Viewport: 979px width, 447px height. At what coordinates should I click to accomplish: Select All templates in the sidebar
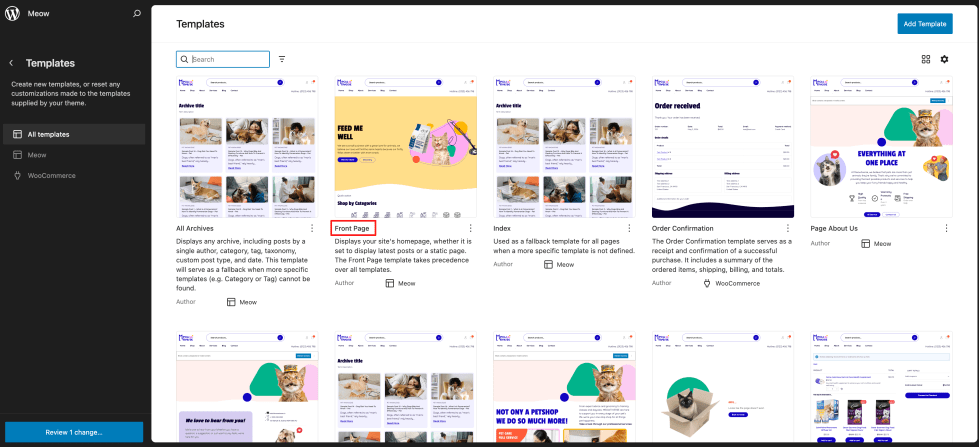pyautogui.click(x=74, y=134)
